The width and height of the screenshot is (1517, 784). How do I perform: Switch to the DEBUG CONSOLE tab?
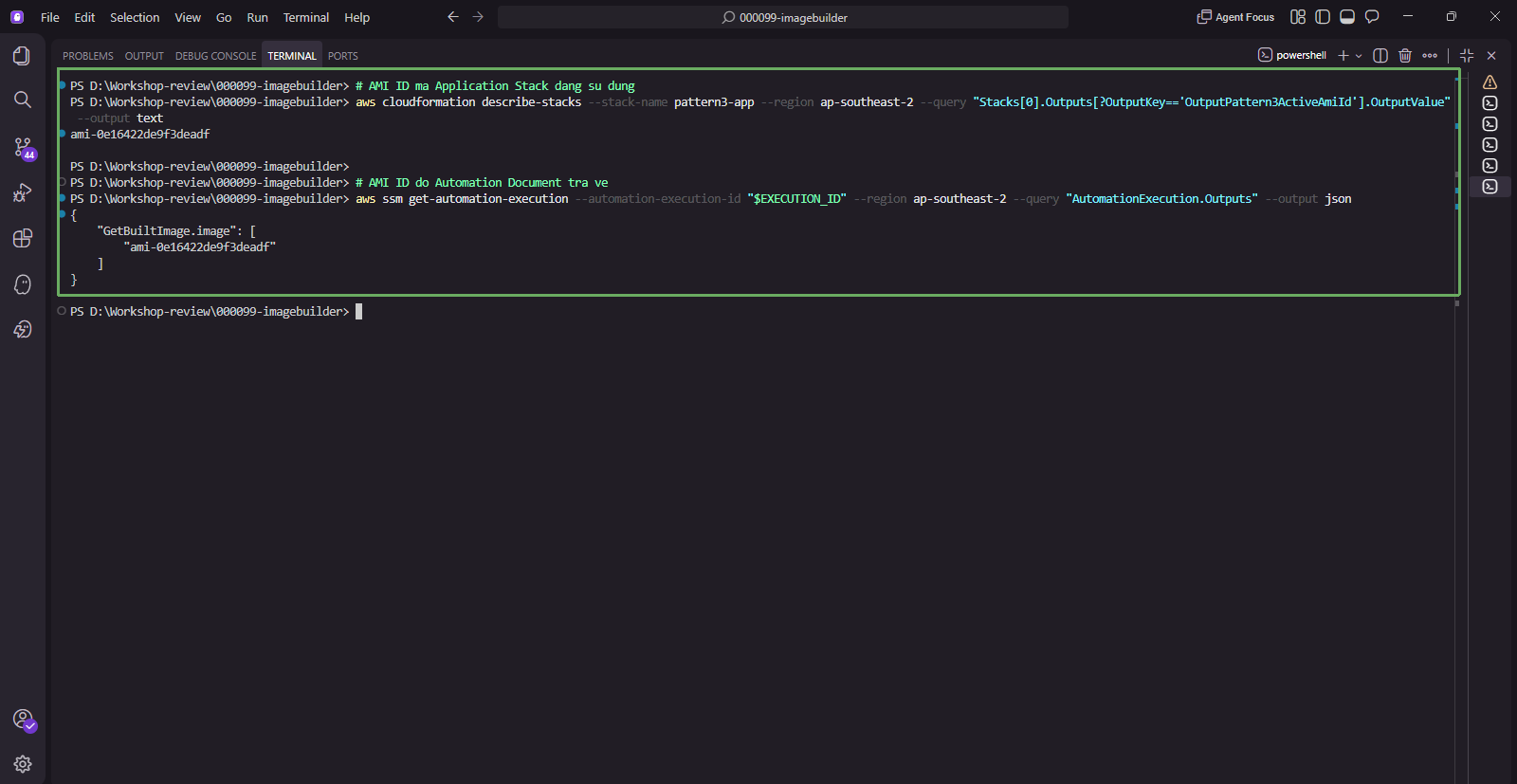pos(215,56)
